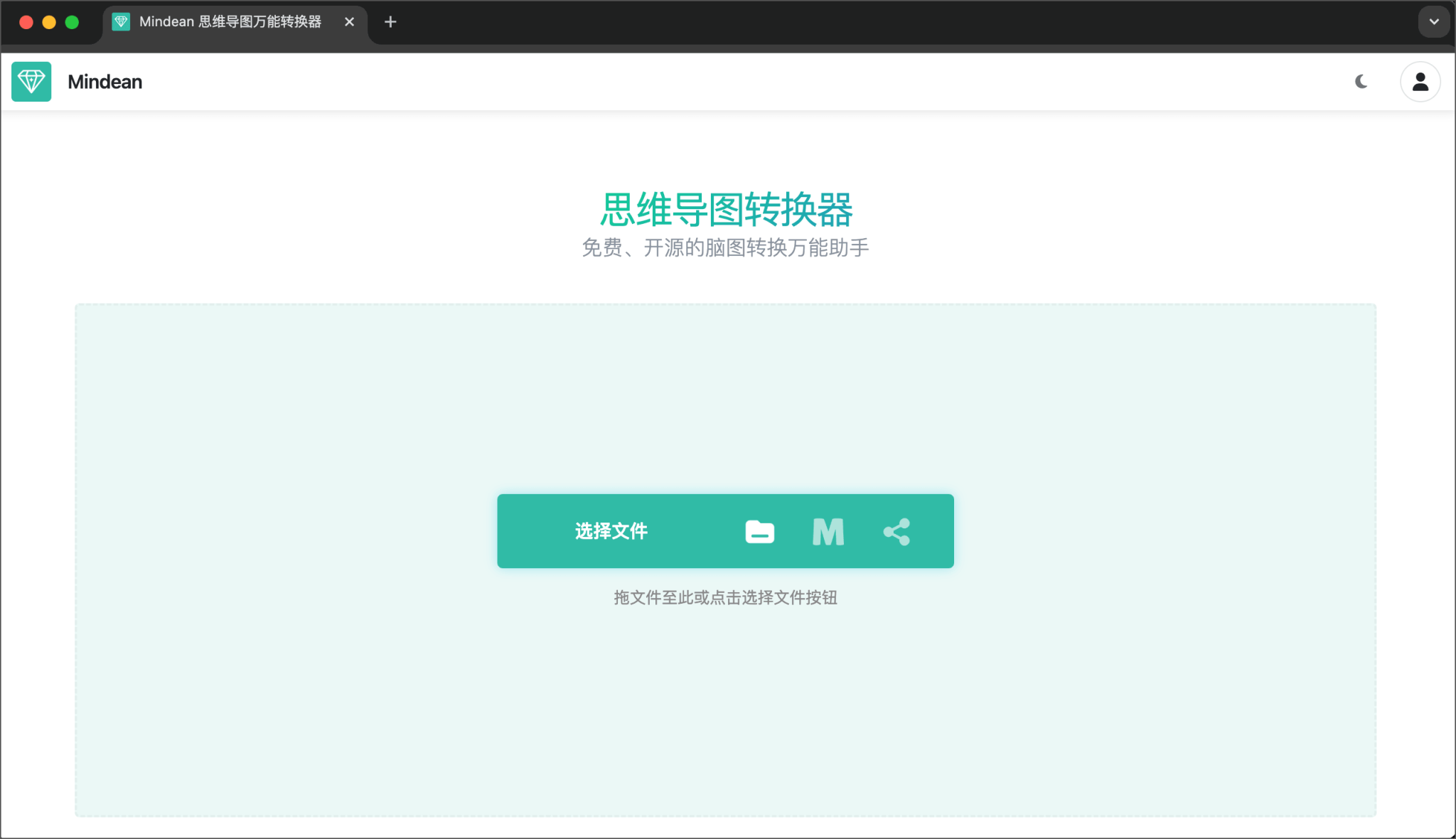
Task: Click the empty upper area of the drop zone
Action: point(725,384)
